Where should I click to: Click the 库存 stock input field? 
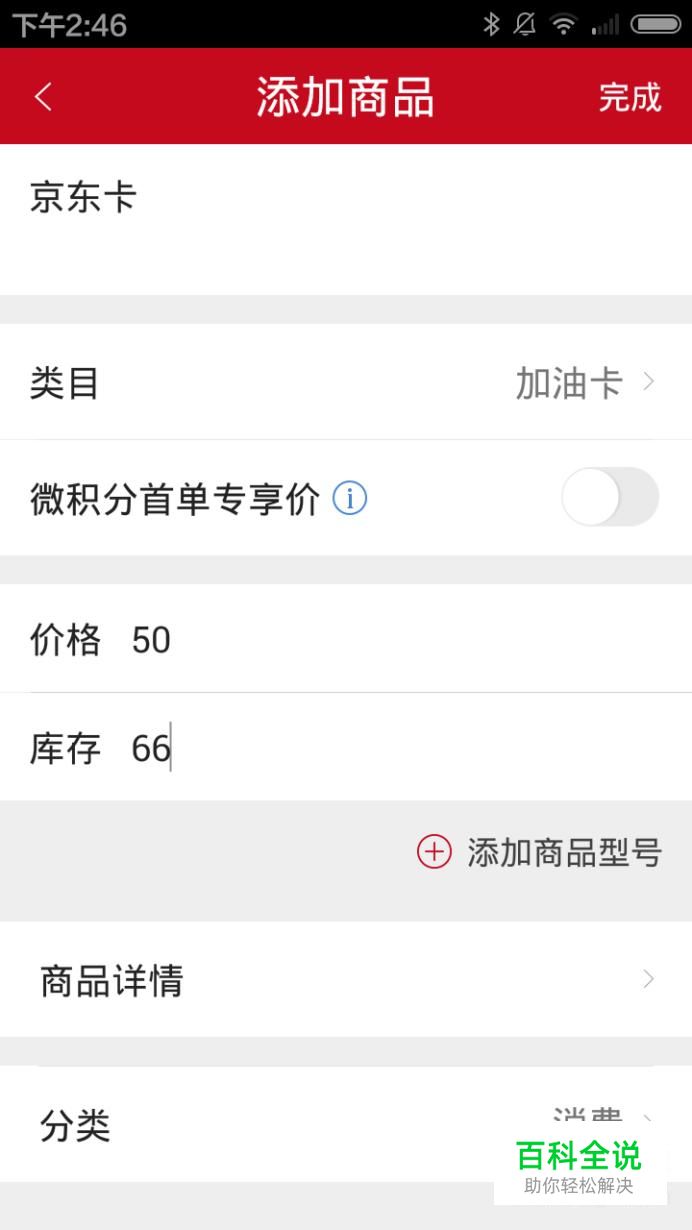tap(400, 748)
